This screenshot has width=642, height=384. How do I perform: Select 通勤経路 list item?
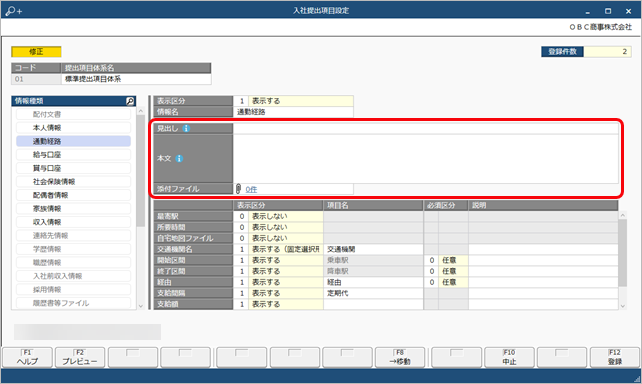click(x=73, y=141)
